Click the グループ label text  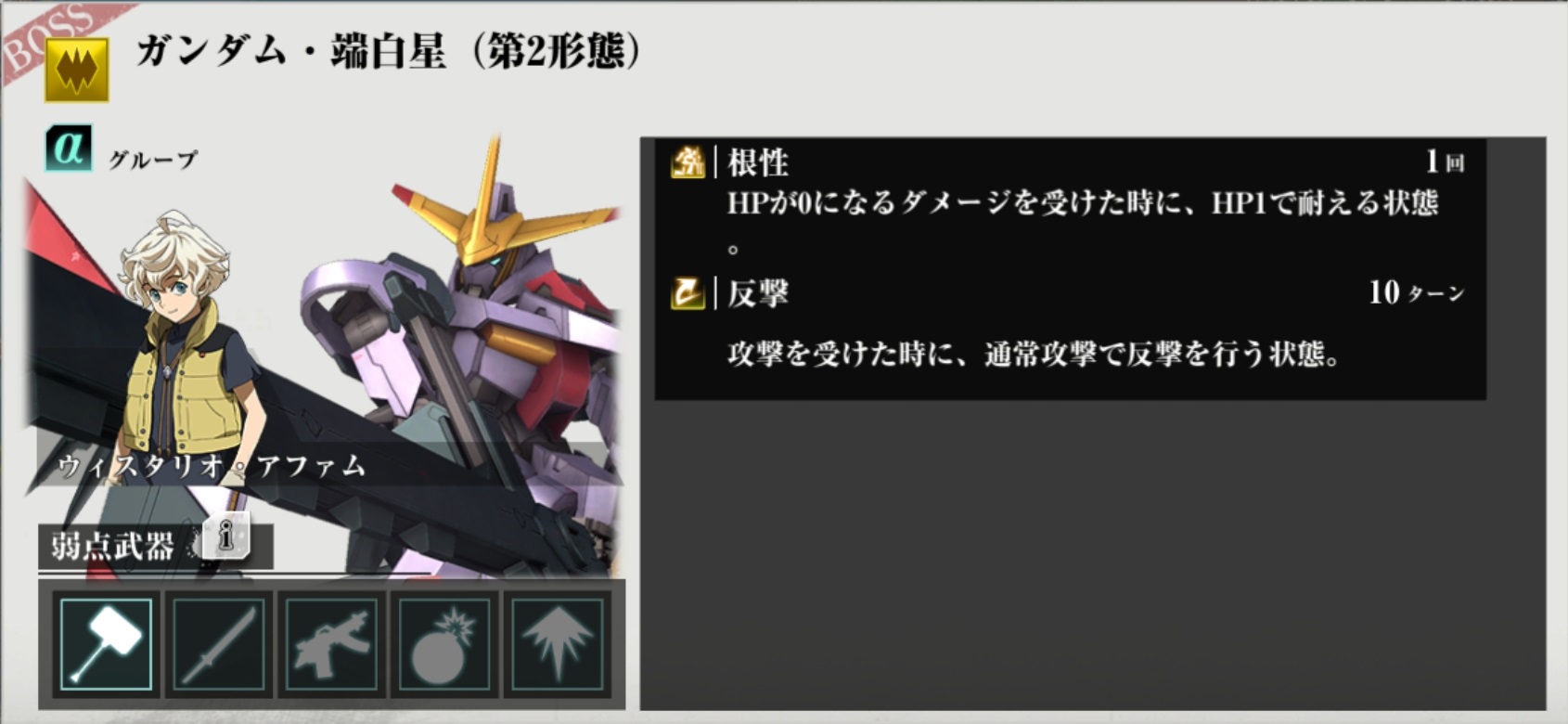[x=153, y=160]
